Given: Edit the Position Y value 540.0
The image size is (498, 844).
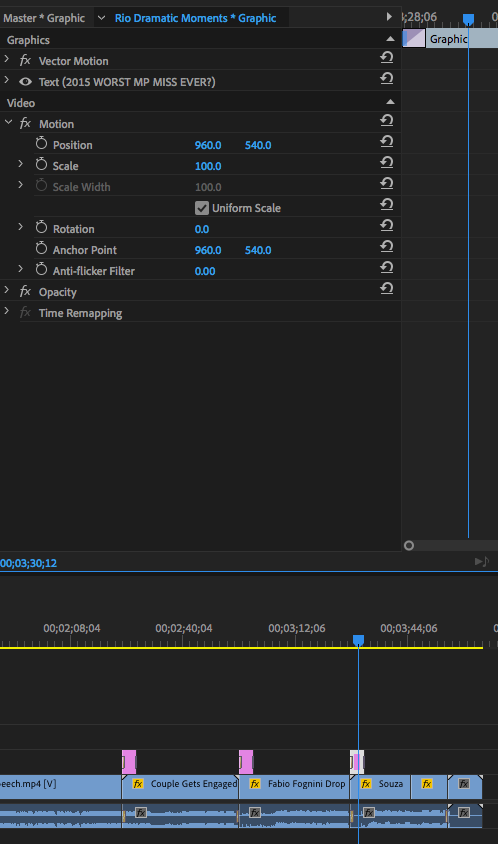Looking at the screenshot, I should [258, 145].
